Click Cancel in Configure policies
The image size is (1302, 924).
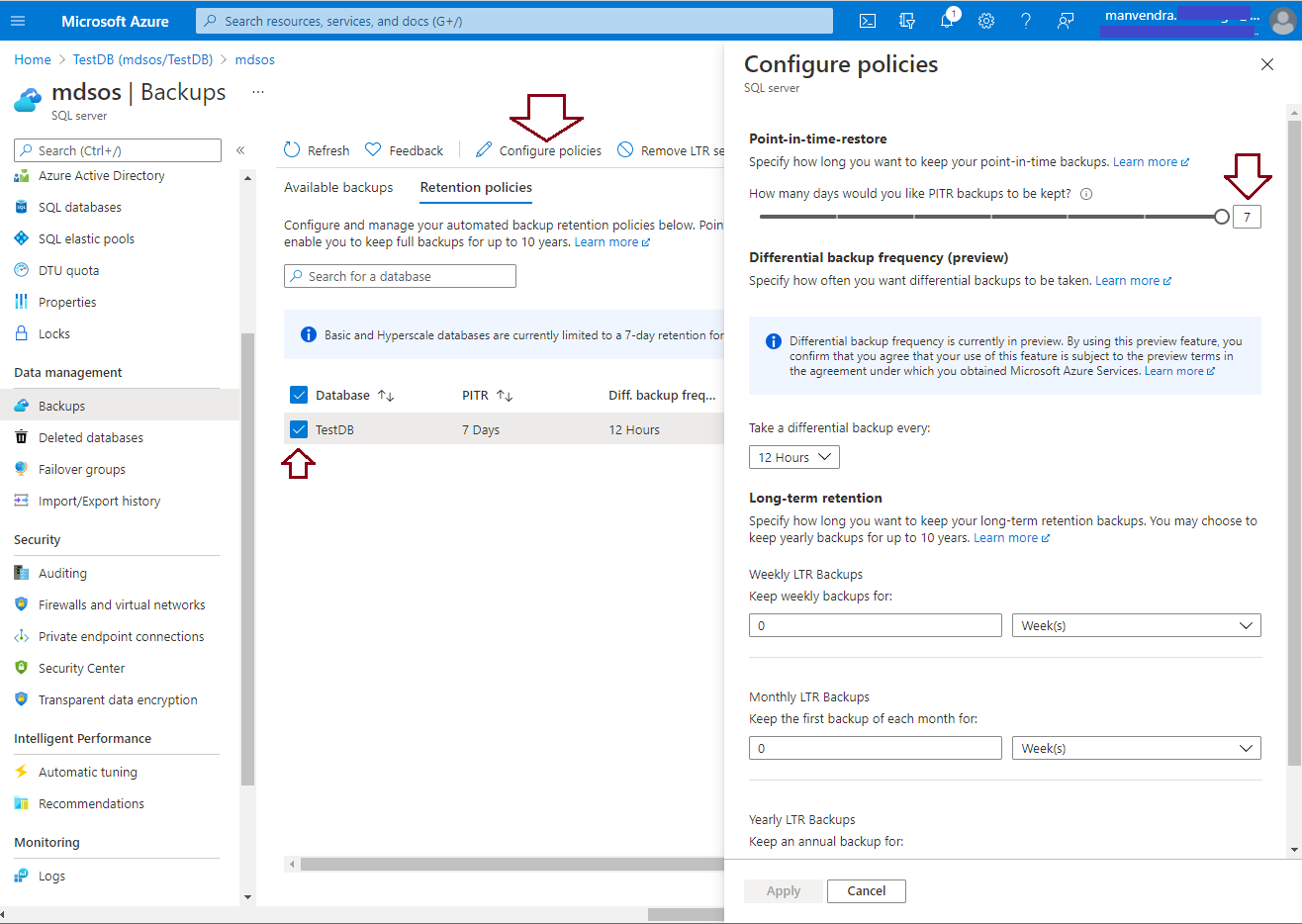tap(866, 890)
